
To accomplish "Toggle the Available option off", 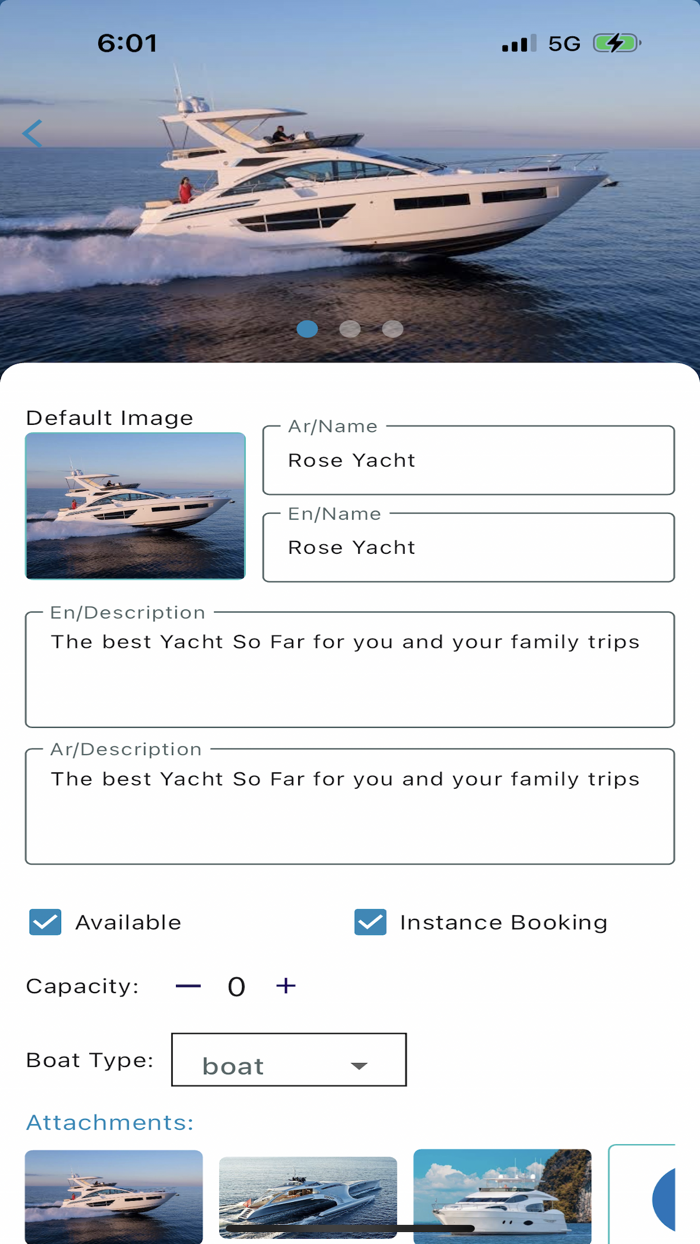I will tap(44, 922).
